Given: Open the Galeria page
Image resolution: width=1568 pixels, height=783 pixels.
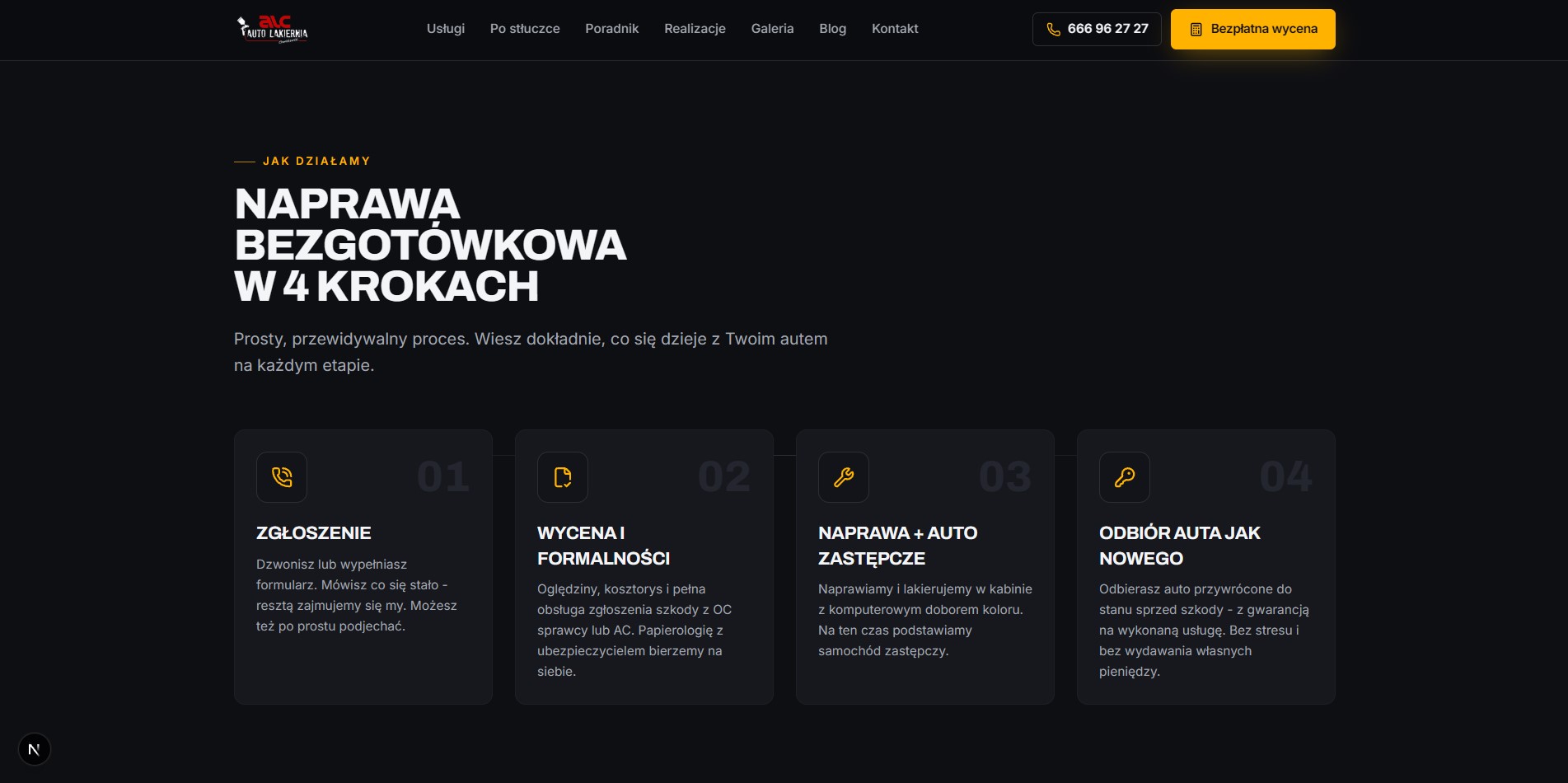Looking at the screenshot, I should [x=772, y=29].
